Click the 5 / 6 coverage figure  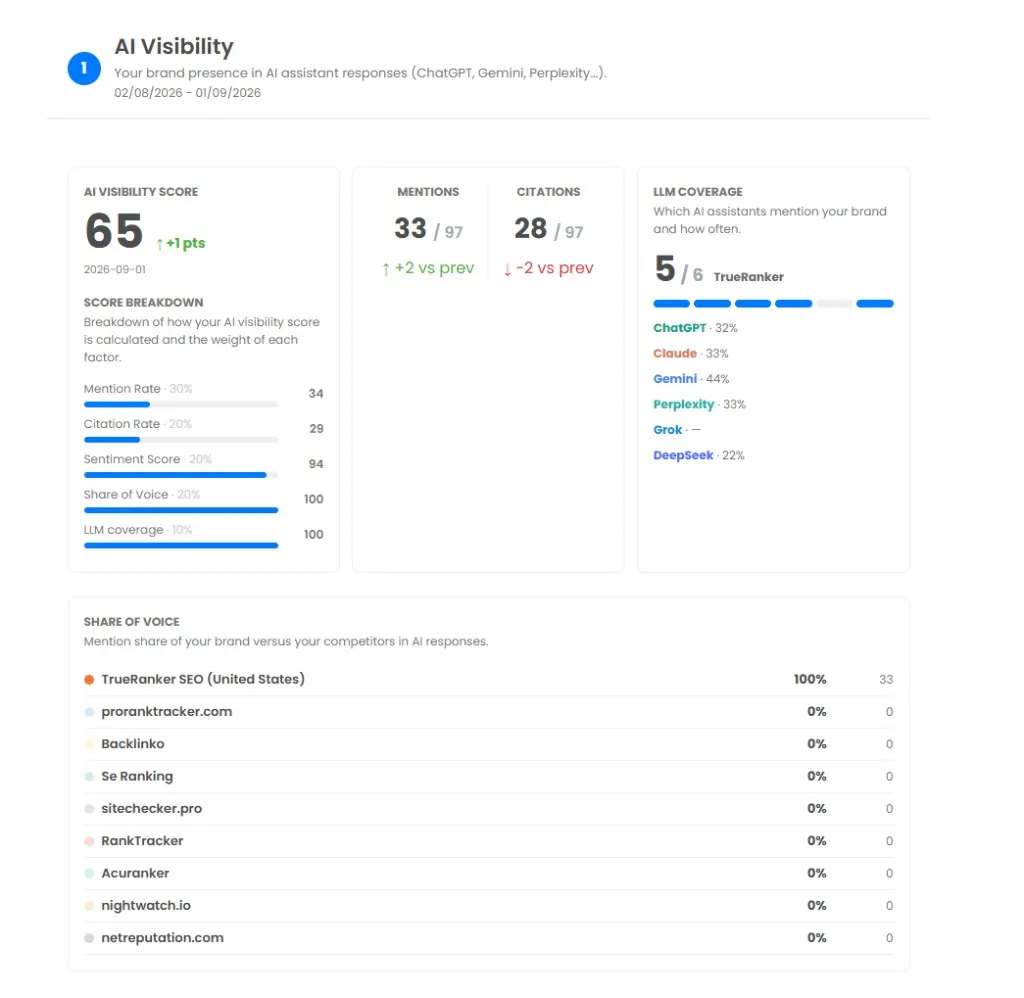[679, 270]
